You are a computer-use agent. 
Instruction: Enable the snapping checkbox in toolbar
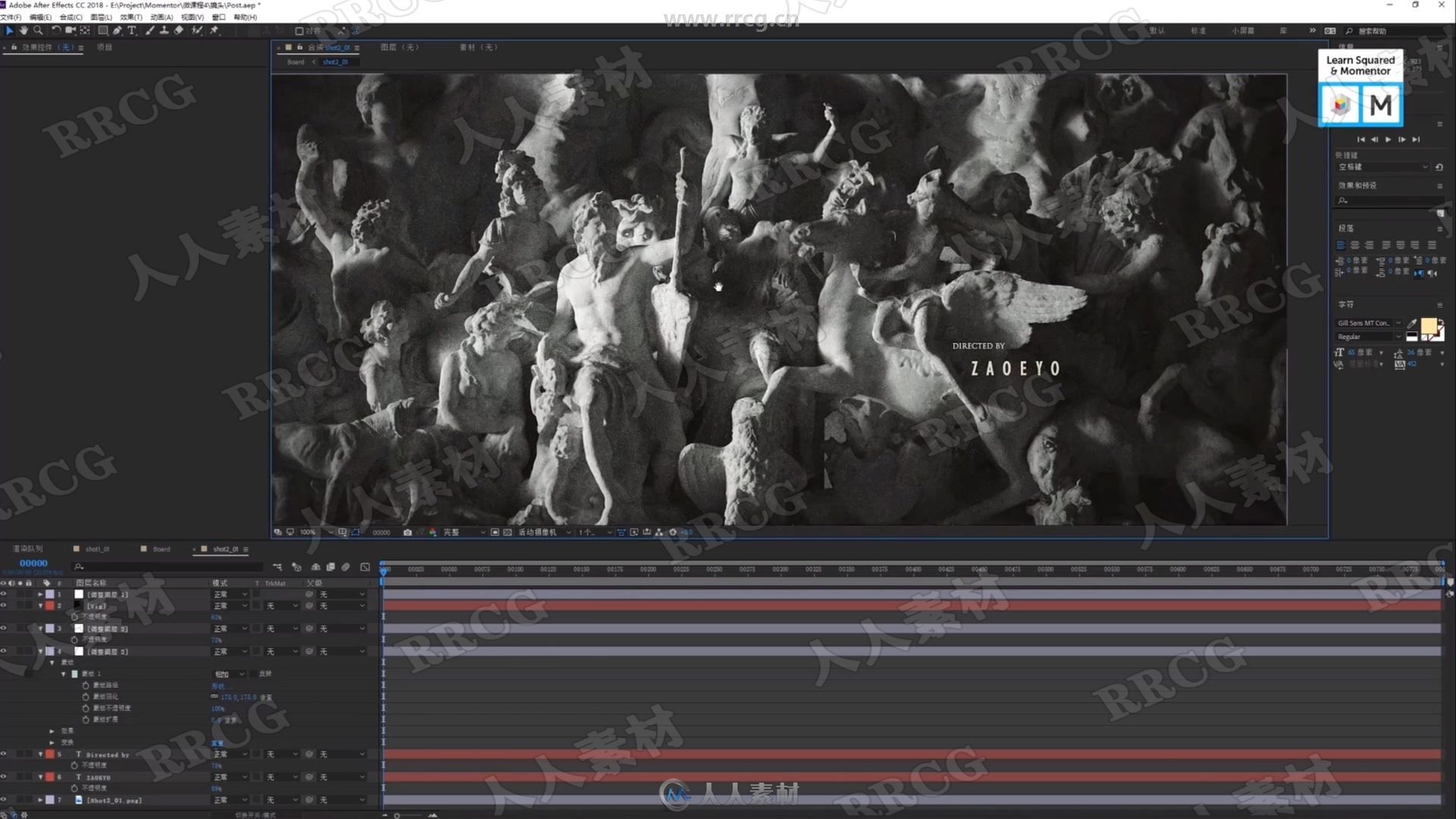(299, 31)
